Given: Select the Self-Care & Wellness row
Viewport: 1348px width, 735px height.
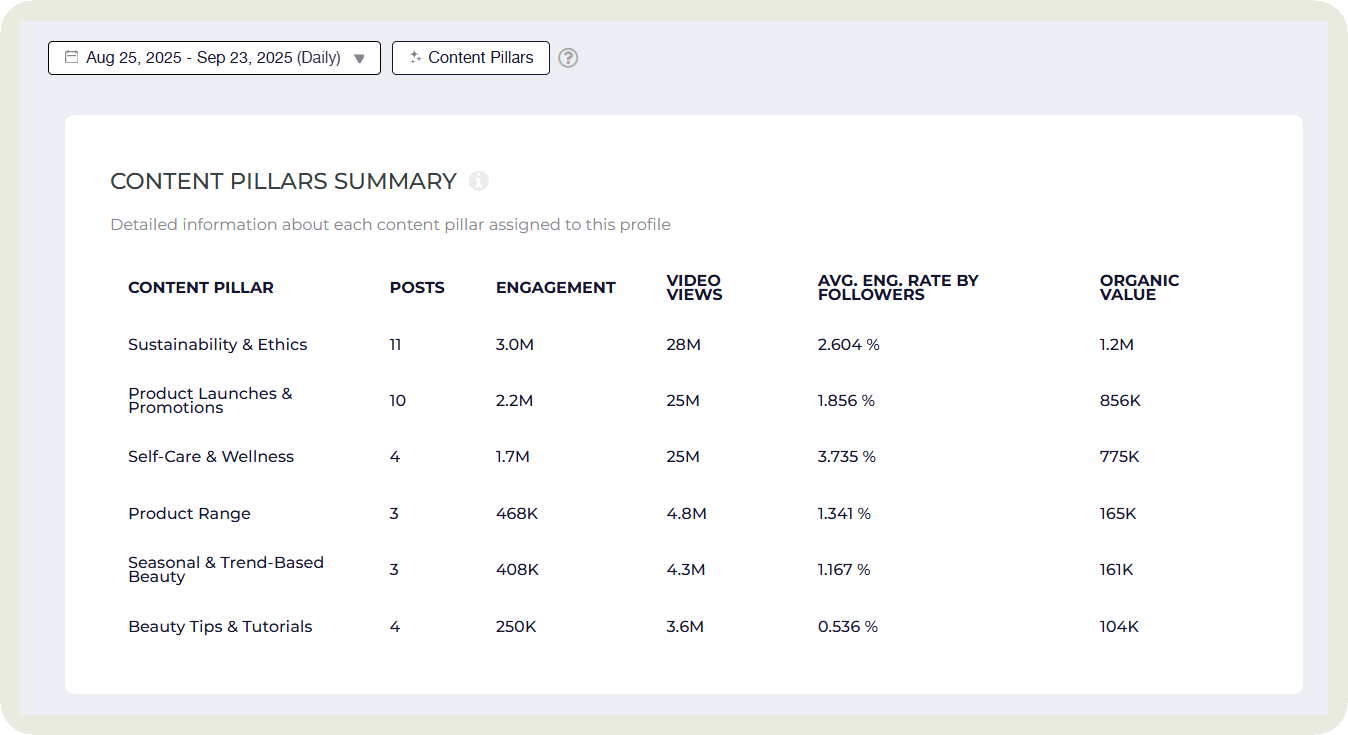Looking at the screenshot, I should coord(211,456).
